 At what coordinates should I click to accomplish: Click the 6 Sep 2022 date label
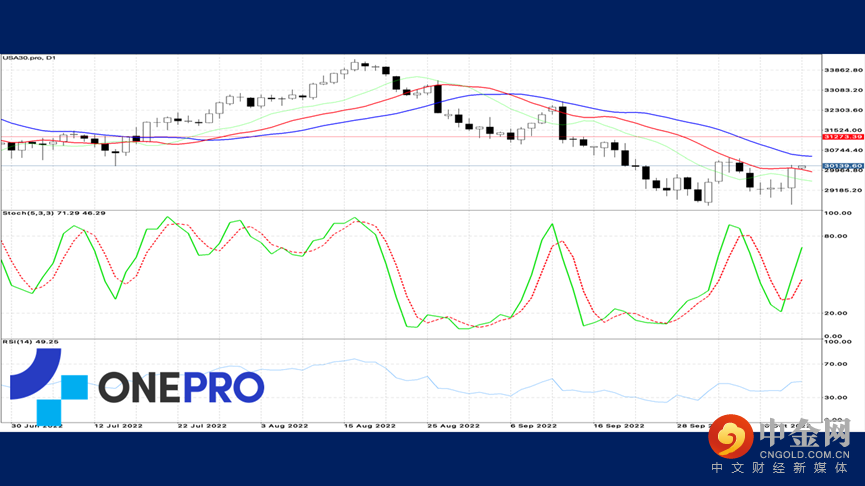pyautogui.click(x=533, y=426)
